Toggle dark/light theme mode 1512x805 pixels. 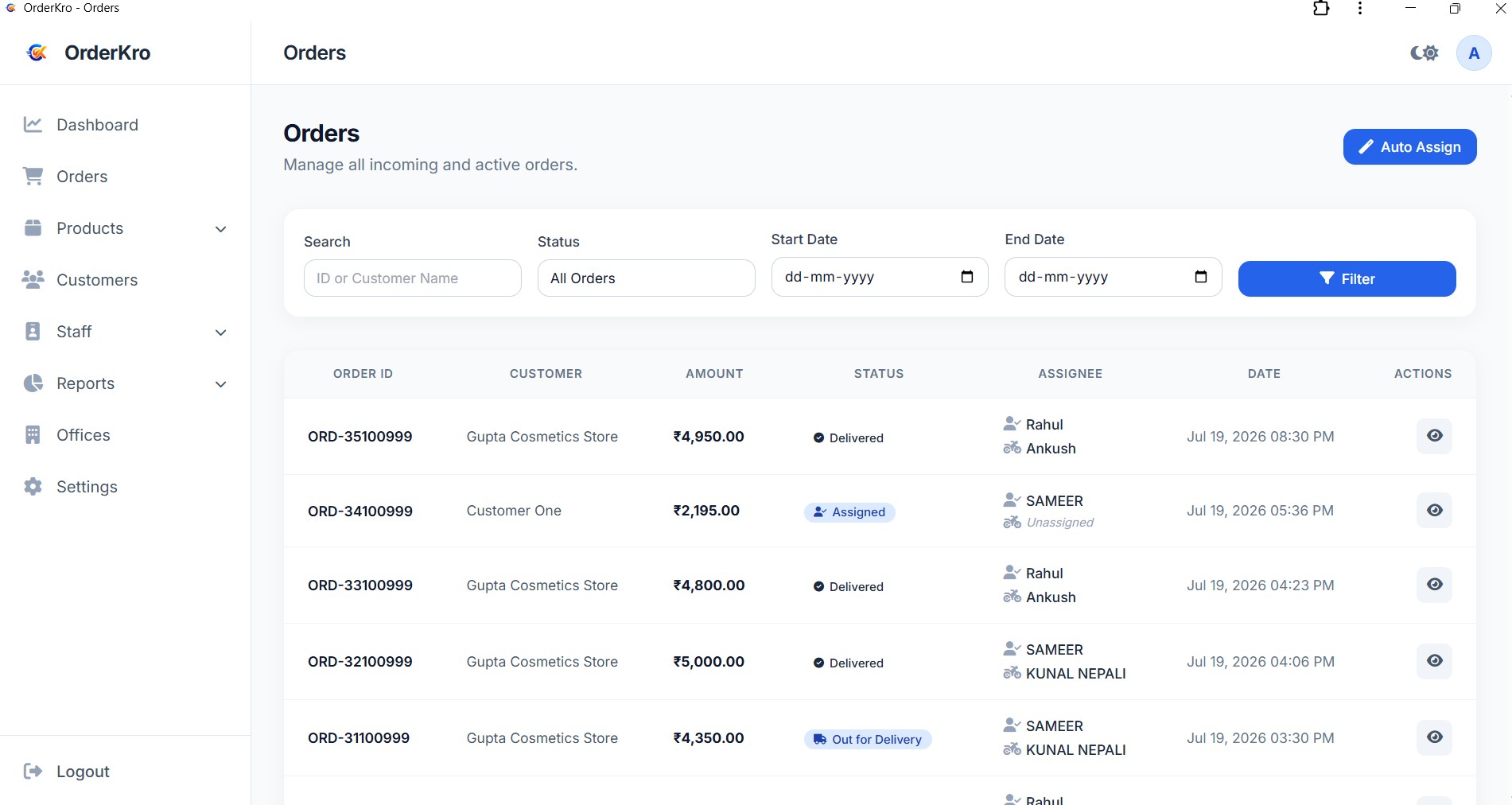point(1425,53)
